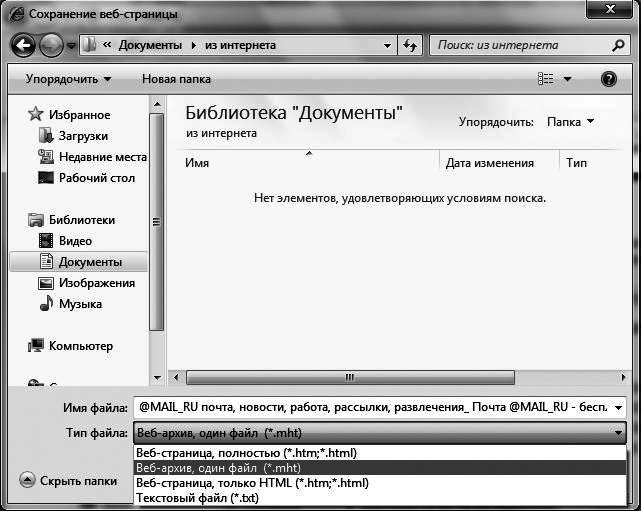Click the Видео film strip icon
Screen dimensions: 641x511
(46, 240)
